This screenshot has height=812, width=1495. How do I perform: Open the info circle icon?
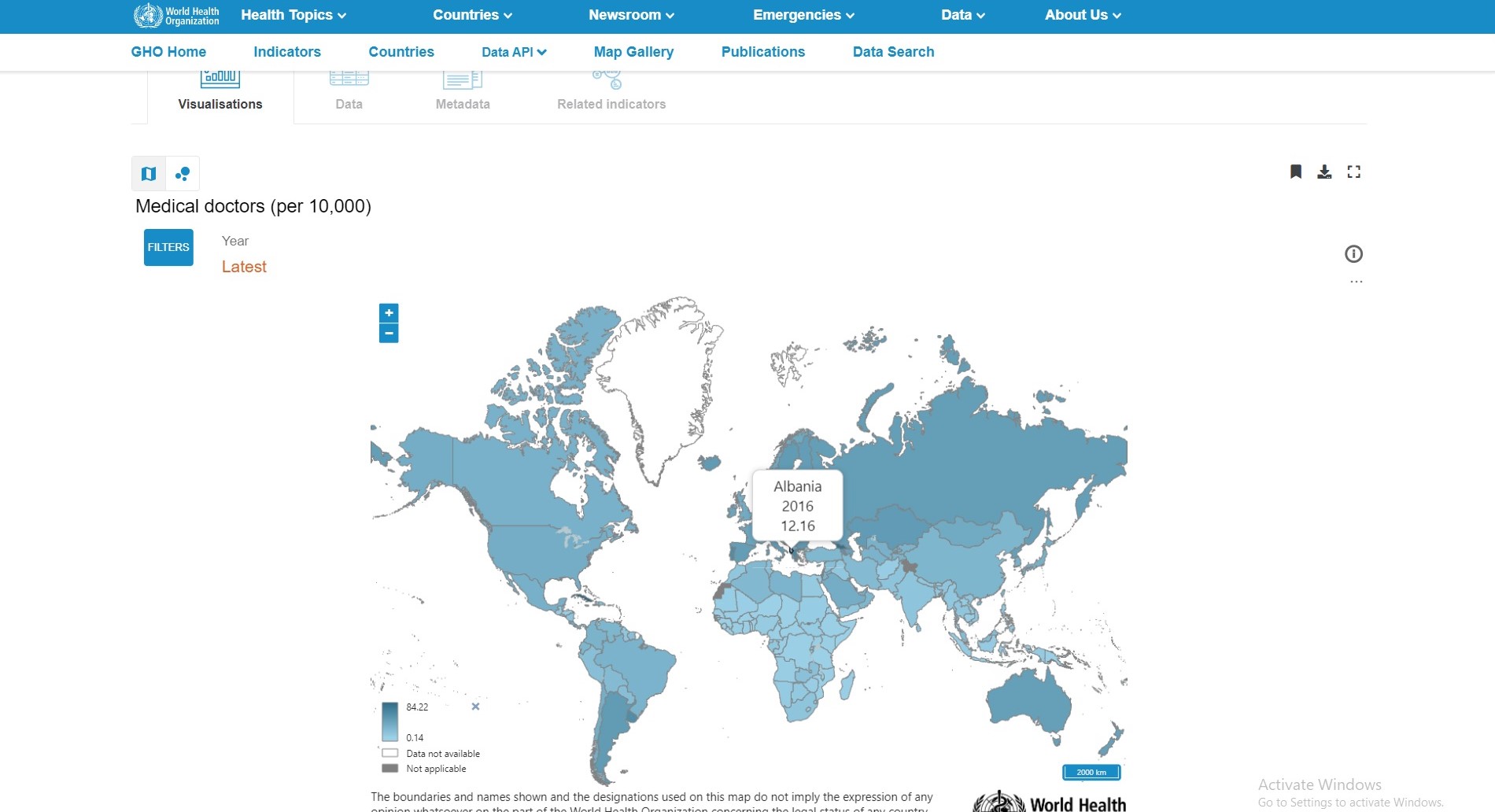[1353, 254]
